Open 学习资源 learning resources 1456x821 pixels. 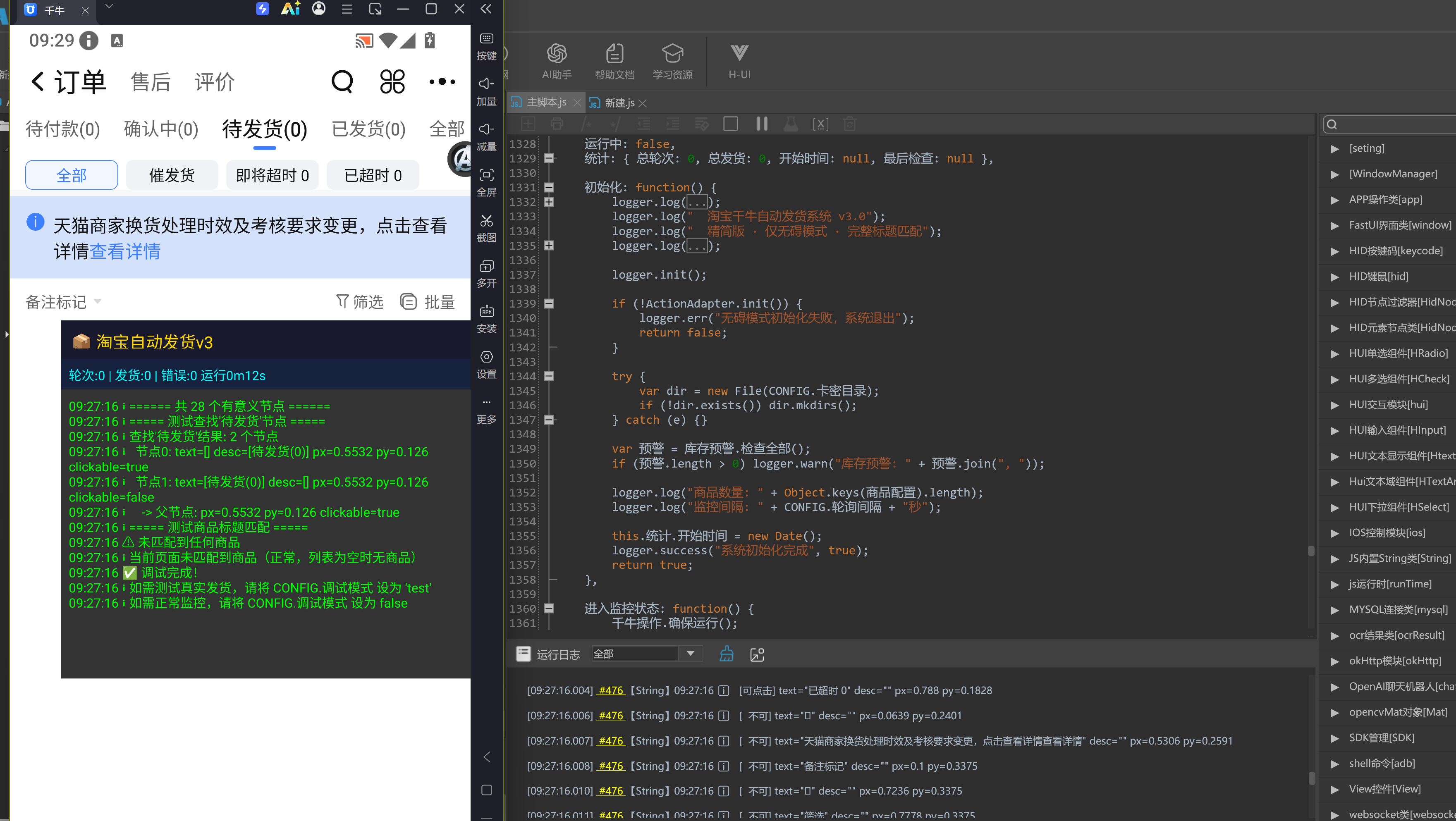coord(672,62)
